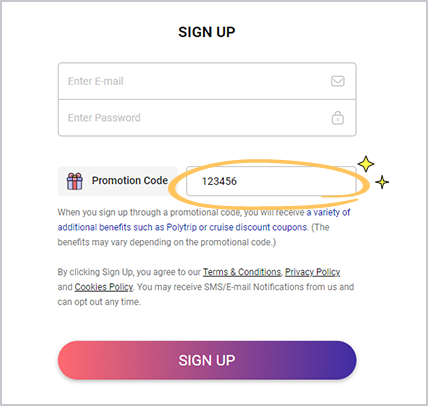Click the SIGN UP heading at the top

[207, 32]
